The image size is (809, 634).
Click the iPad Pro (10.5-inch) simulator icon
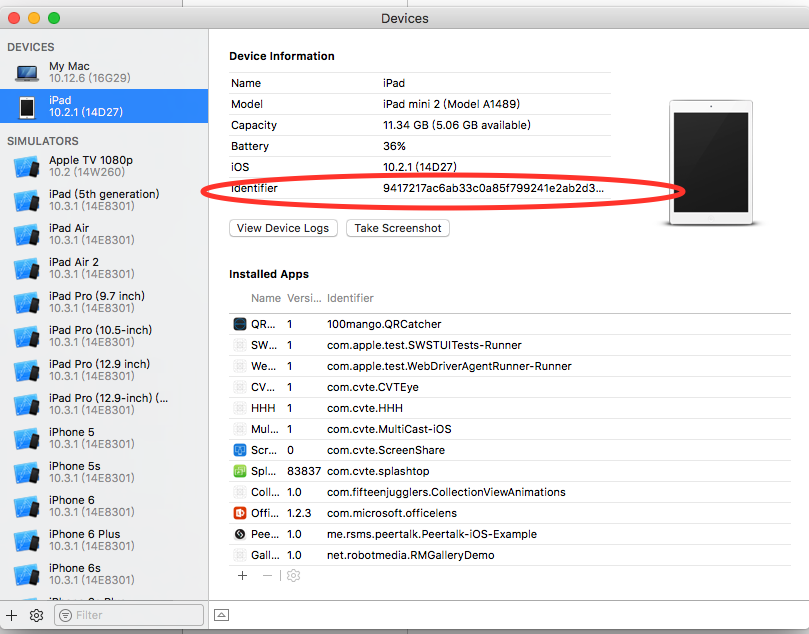click(27, 337)
